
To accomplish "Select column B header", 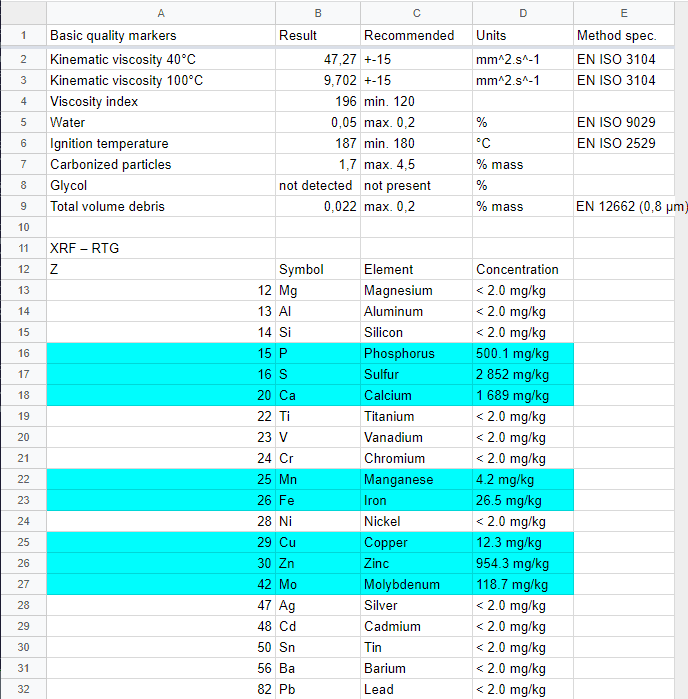I will click(318, 13).
